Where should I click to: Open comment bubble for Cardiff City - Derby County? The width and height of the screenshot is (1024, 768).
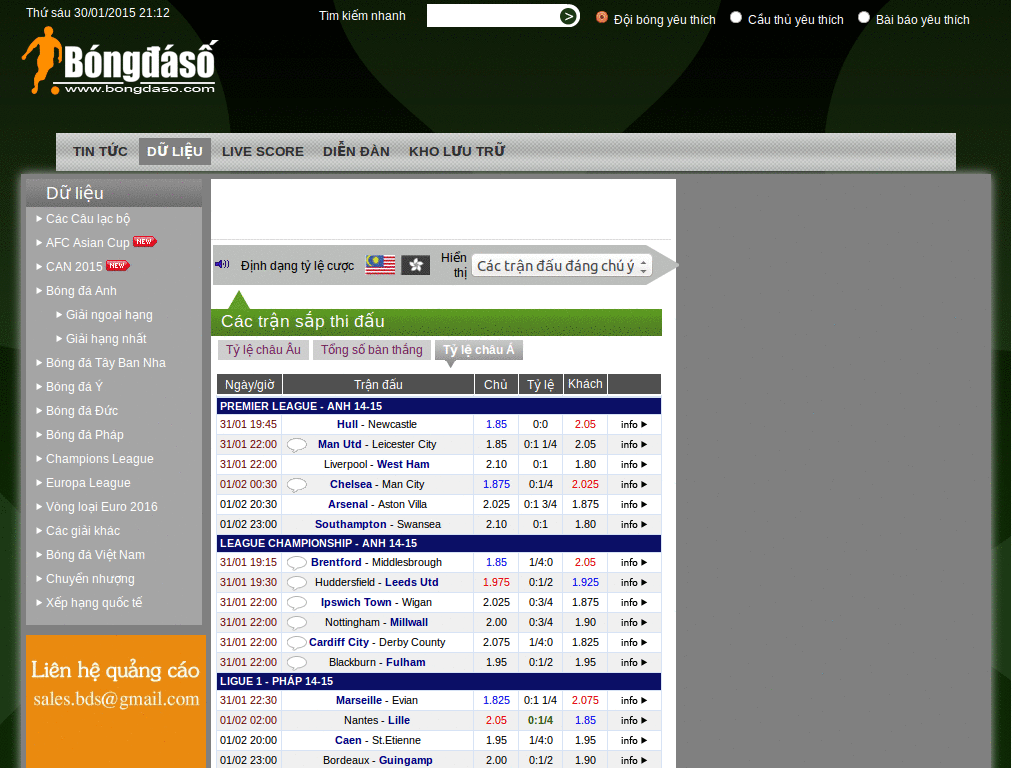(x=296, y=643)
